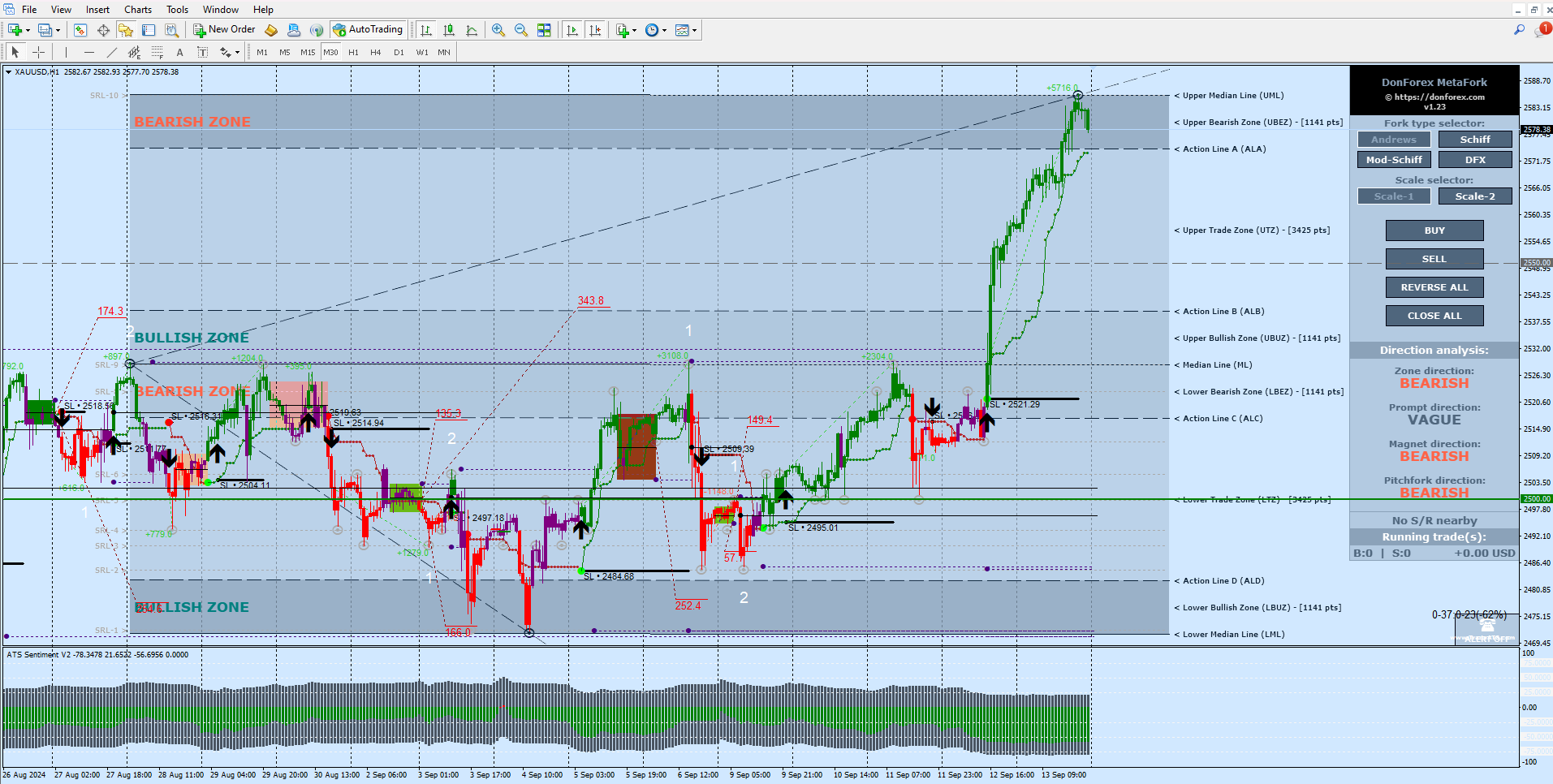Open MetaEditor with the yellow book icon

pos(271,30)
